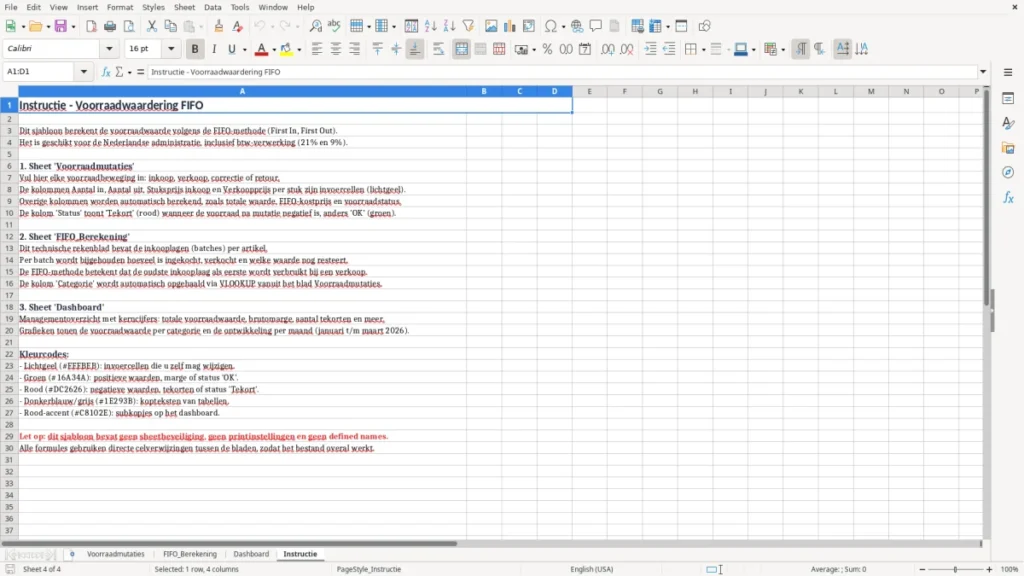Viewport: 1024px width, 576px height.
Task: Open the Calibri font name dropdown
Action: [109, 49]
